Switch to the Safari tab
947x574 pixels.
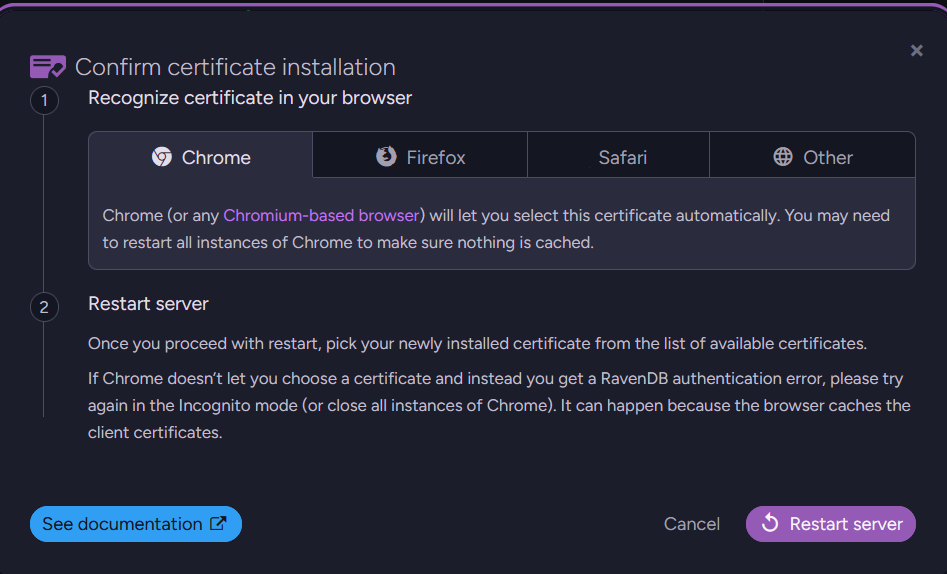click(618, 157)
